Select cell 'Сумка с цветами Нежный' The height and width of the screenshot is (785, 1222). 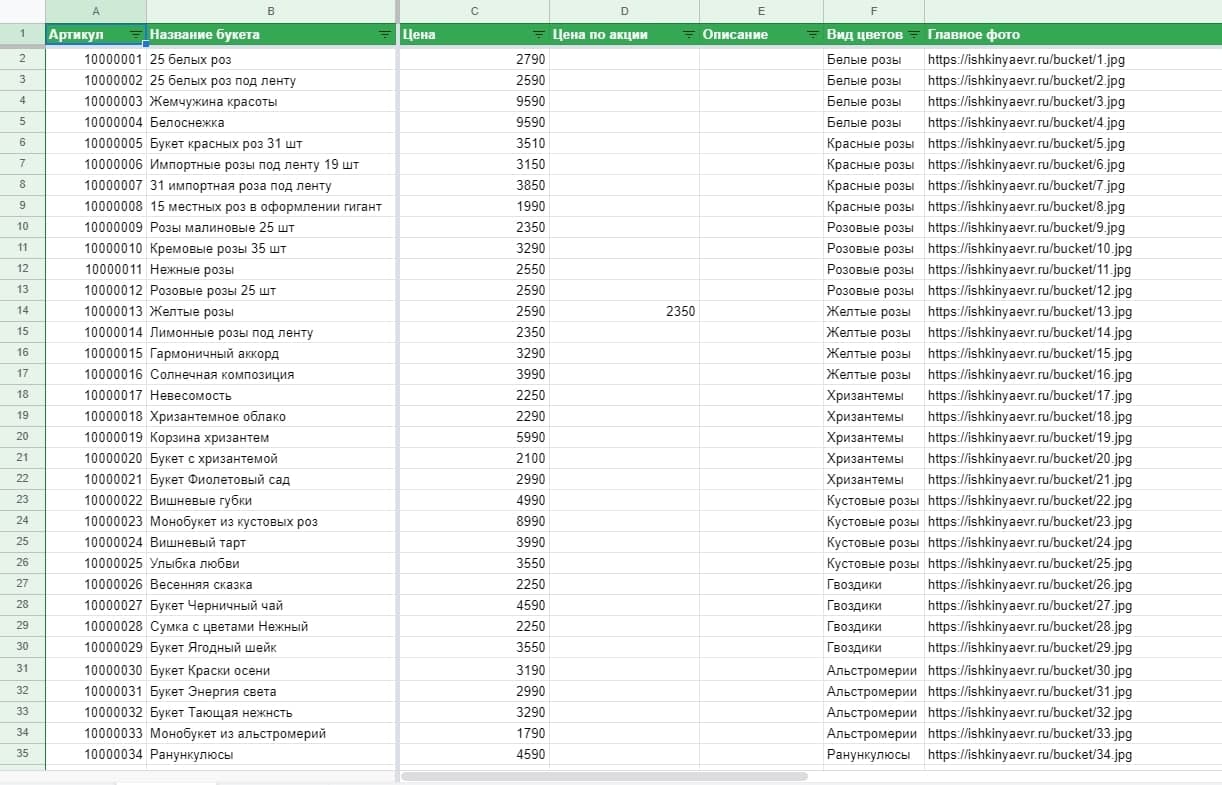pyautogui.click(x=271, y=627)
